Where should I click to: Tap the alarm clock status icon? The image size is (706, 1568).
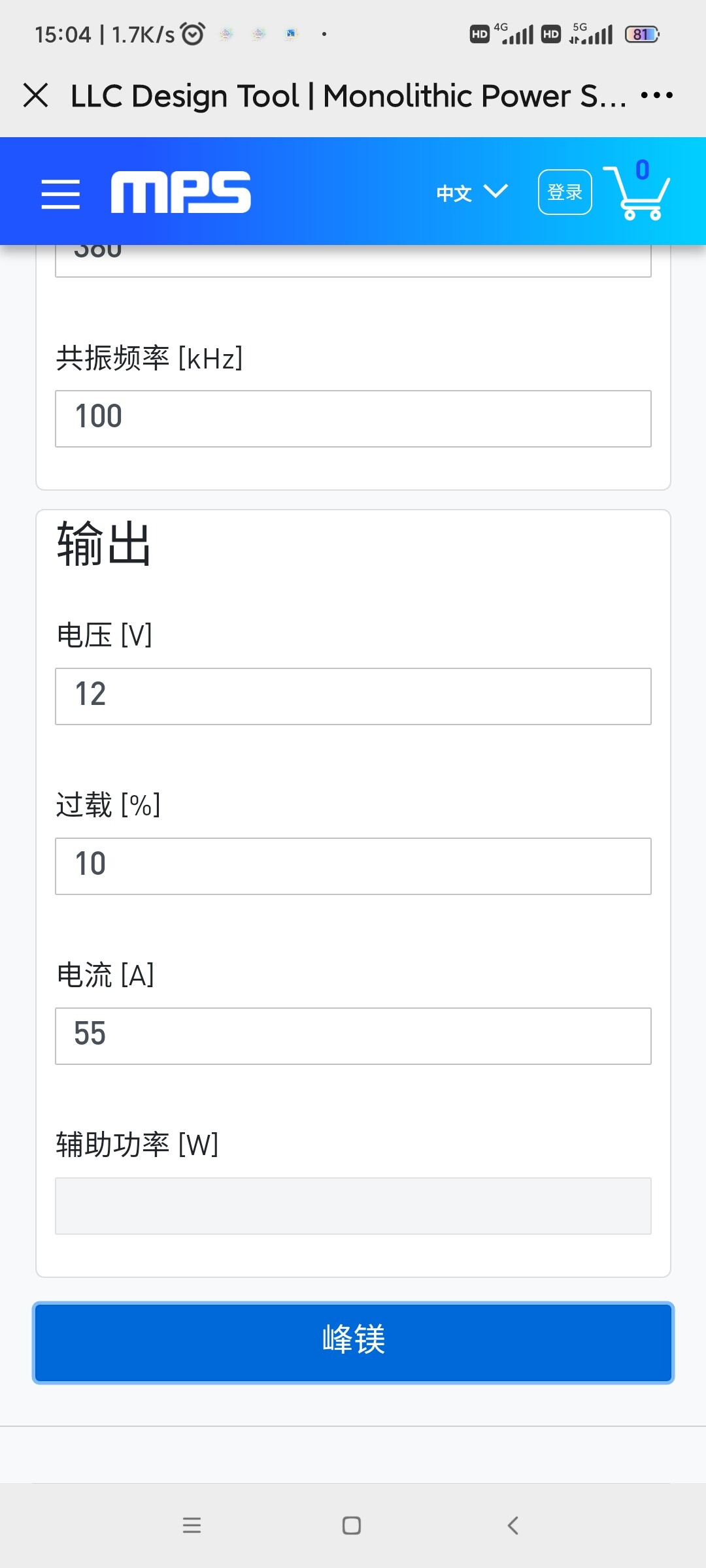tap(193, 33)
